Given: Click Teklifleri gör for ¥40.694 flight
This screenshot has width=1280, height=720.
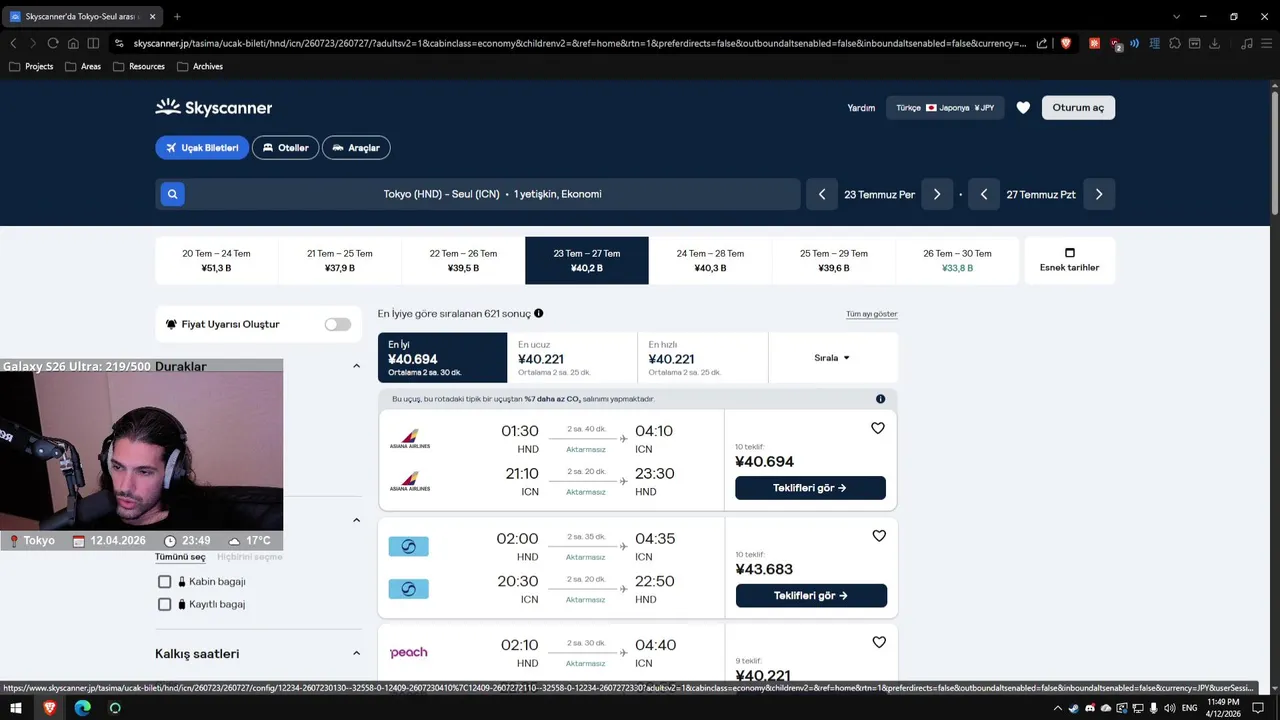Looking at the screenshot, I should [810, 488].
